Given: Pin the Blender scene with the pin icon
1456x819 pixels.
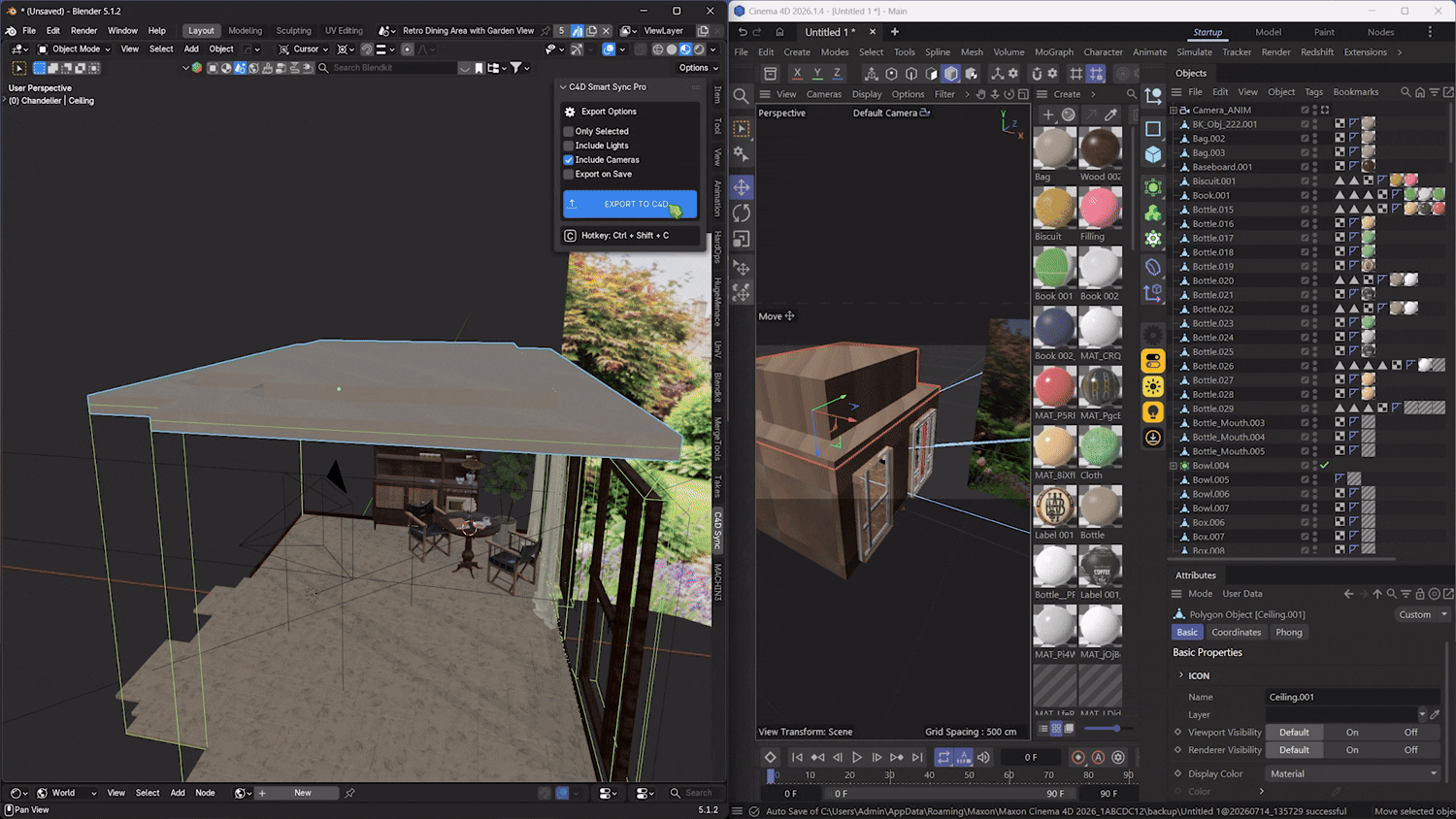Looking at the screenshot, I should tap(546, 31).
